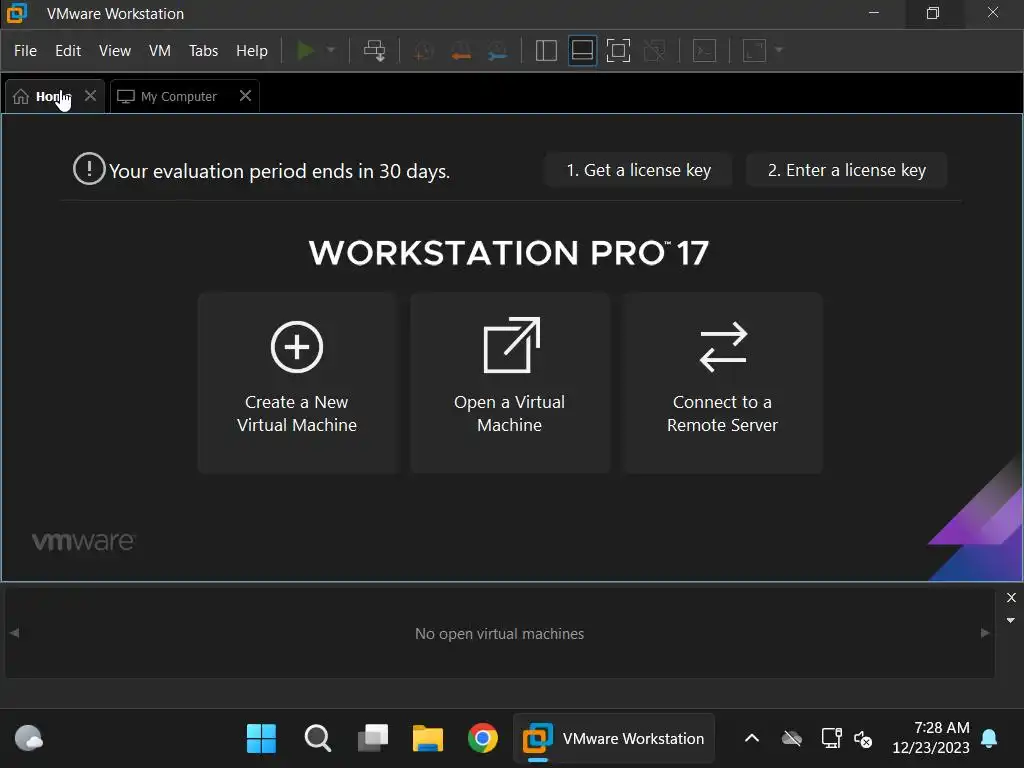The height and width of the screenshot is (768, 1024).
Task: Click the Unity mode toolbar icon
Action: pyautogui.click(x=654, y=50)
